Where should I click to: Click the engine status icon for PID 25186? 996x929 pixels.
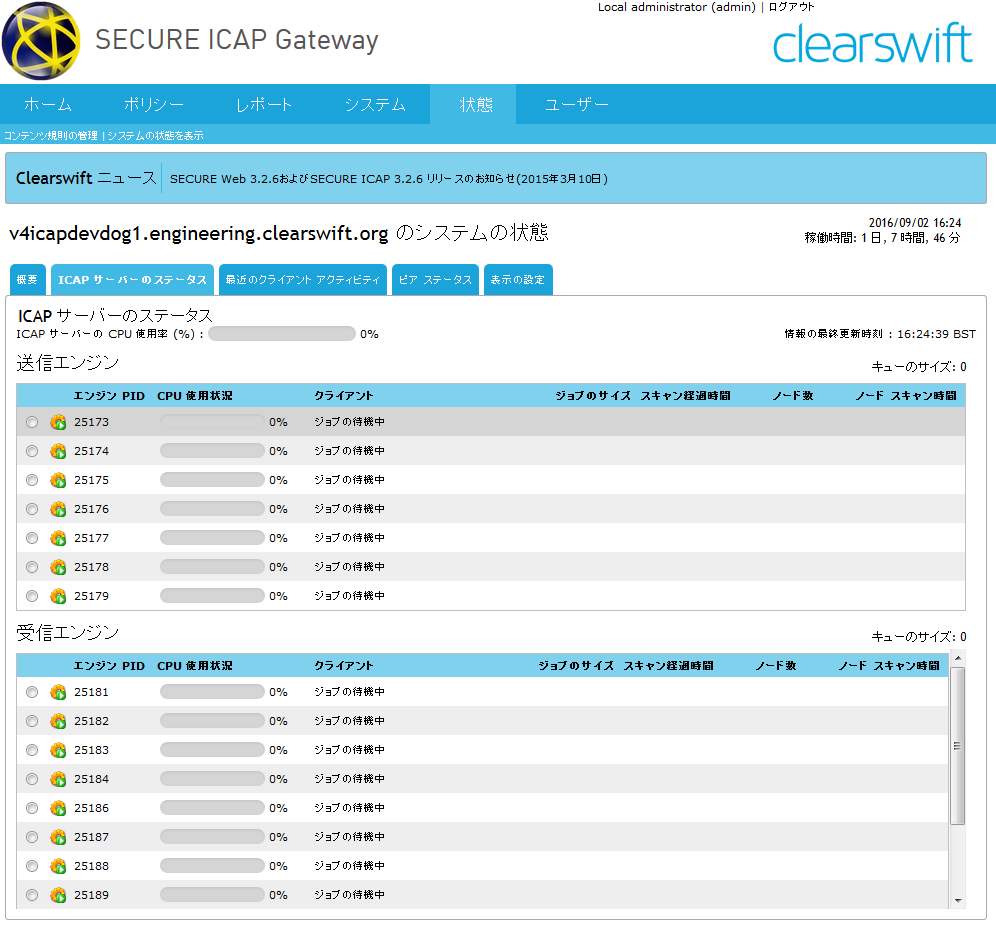(x=58, y=808)
